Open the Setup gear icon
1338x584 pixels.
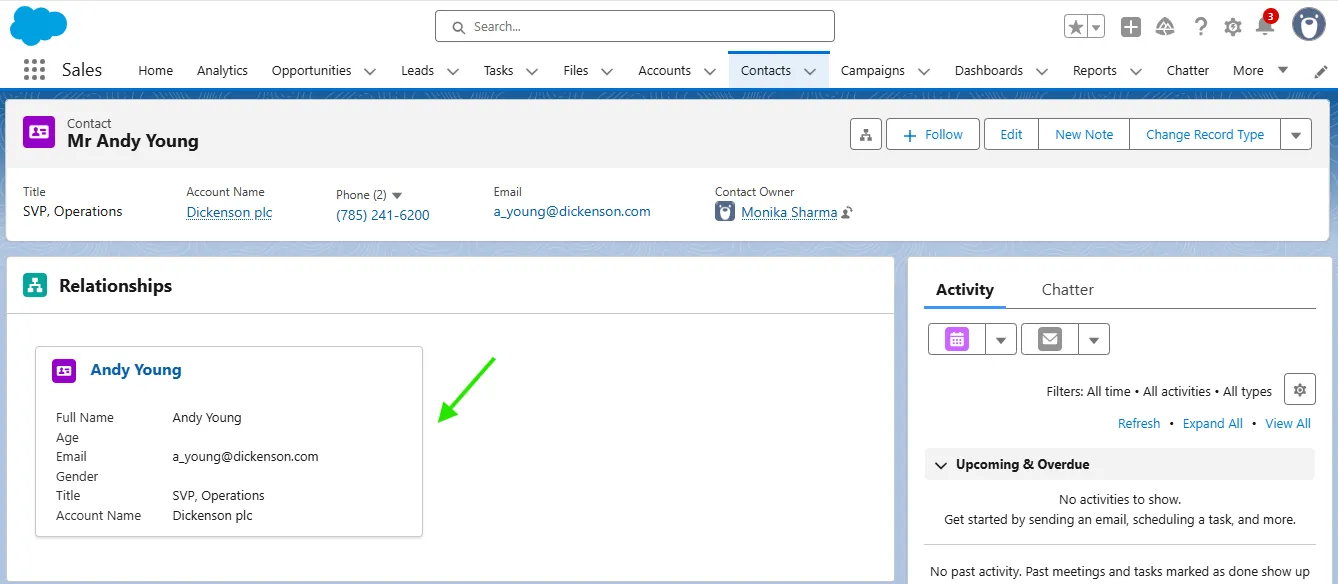pyautogui.click(x=1233, y=27)
